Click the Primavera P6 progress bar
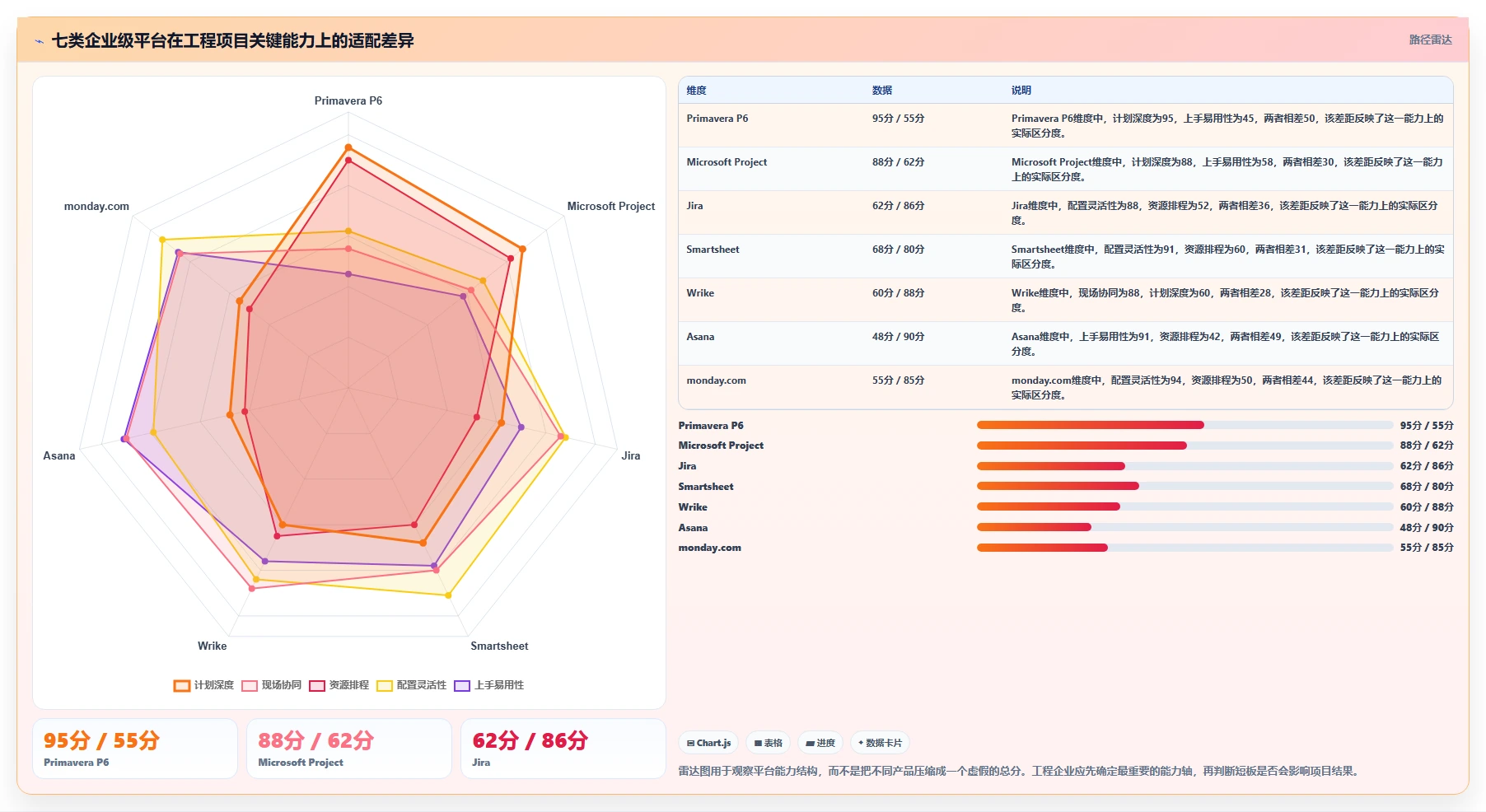This screenshot has height=812, width=1486. (x=1185, y=425)
